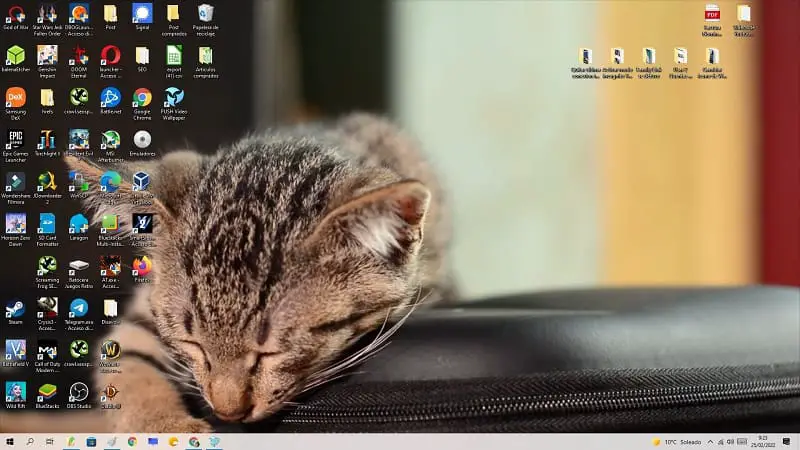Launch the Laragon desktop shortcut

[79, 228]
